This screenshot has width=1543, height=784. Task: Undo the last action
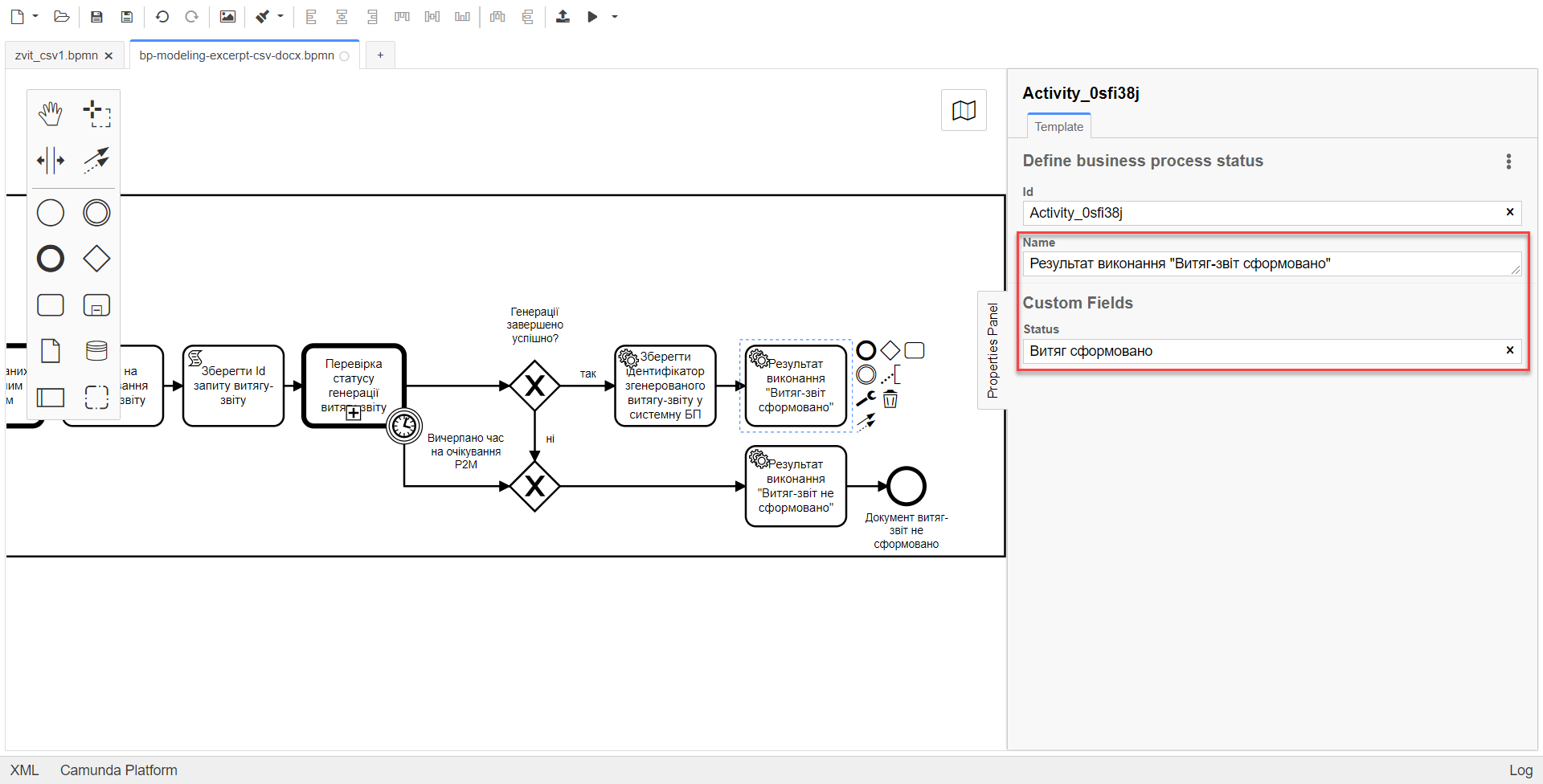[x=162, y=16]
